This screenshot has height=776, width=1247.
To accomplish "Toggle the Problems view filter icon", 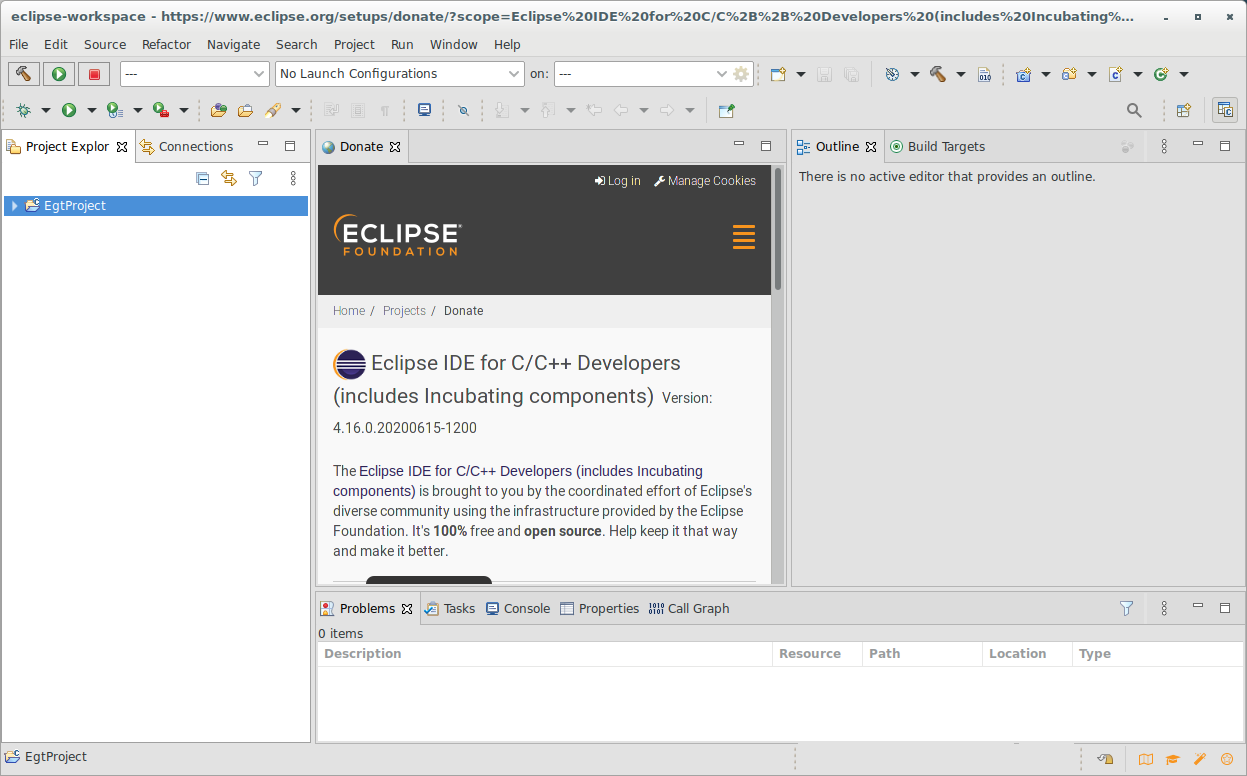I will [1126, 608].
